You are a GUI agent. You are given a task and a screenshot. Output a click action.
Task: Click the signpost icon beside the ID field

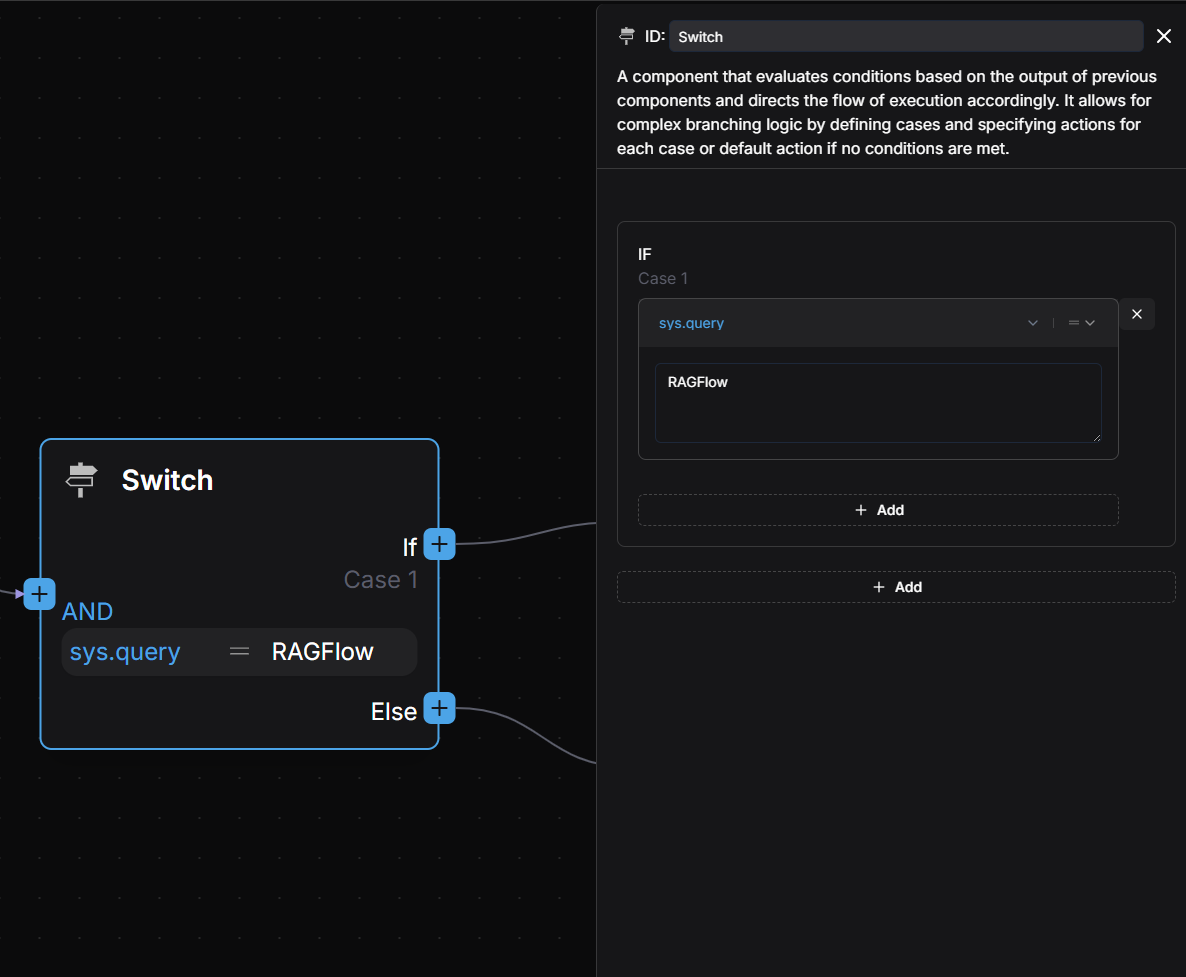[625, 35]
